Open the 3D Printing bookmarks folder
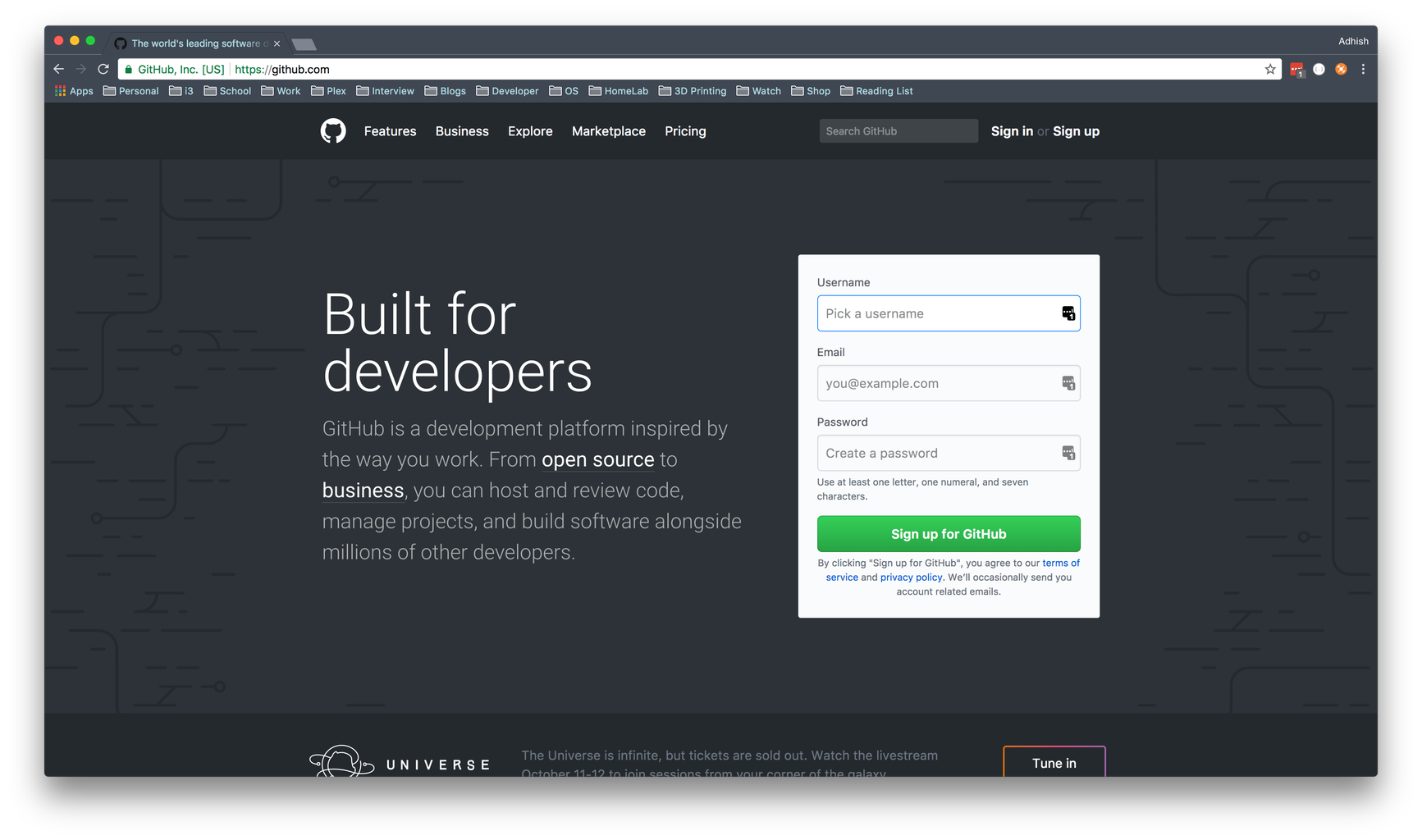The image size is (1422, 840). point(693,90)
